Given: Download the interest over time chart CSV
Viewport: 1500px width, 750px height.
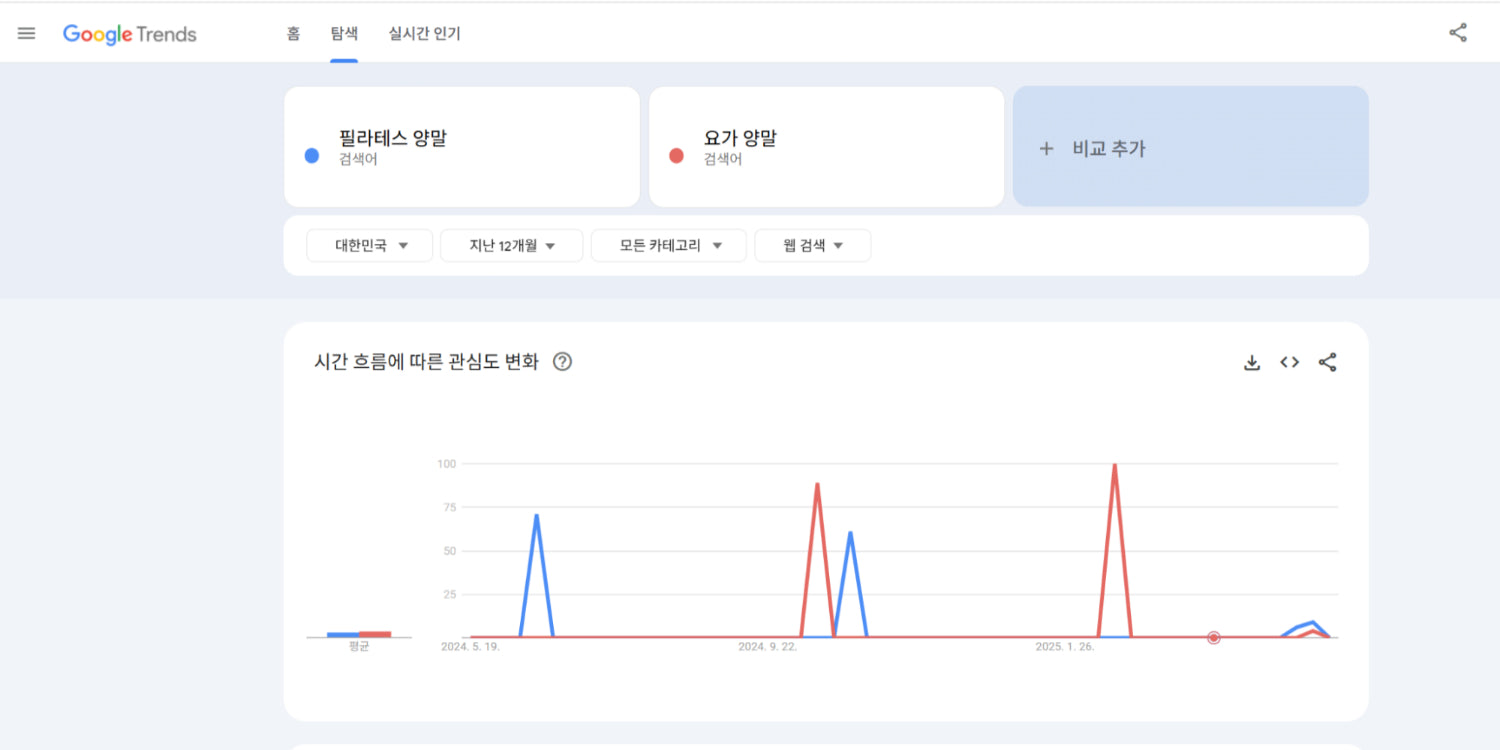Looking at the screenshot, I should coord(1251,362).
